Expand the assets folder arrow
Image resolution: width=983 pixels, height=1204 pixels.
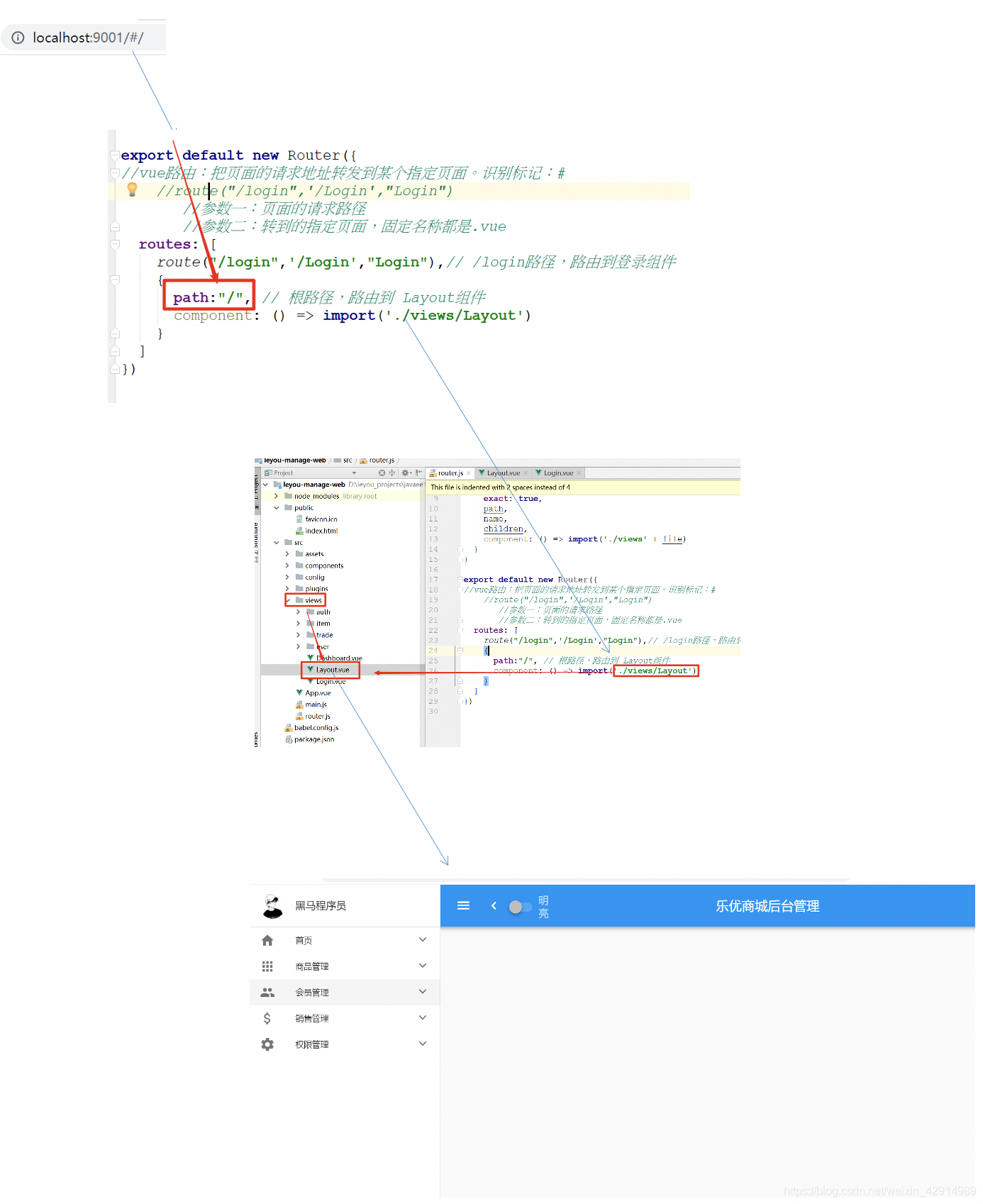pos(287,554)
